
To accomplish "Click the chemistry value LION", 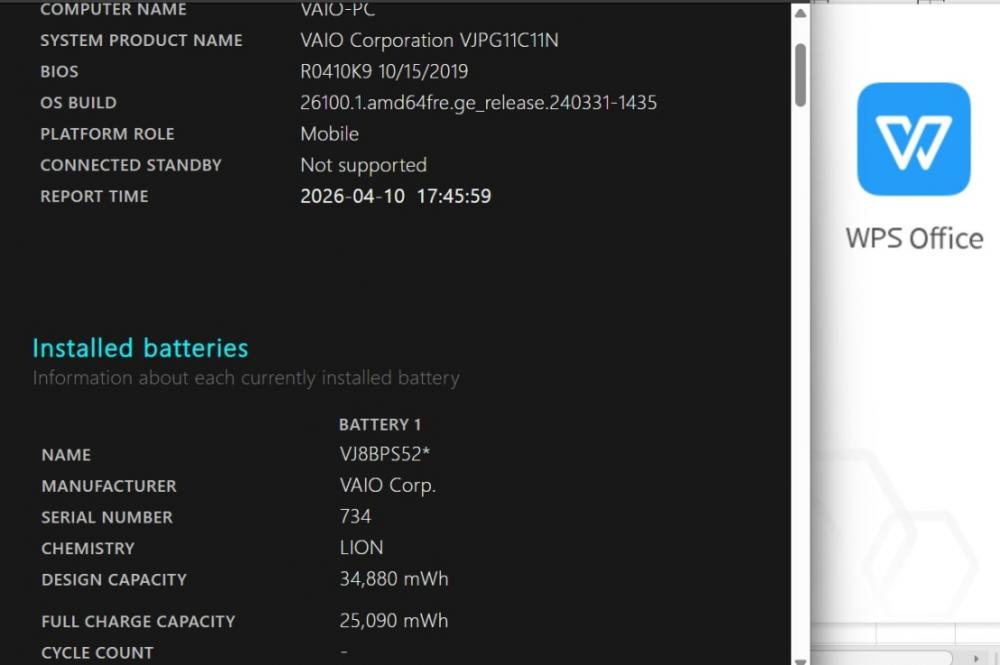I will (x=361, y=548).
